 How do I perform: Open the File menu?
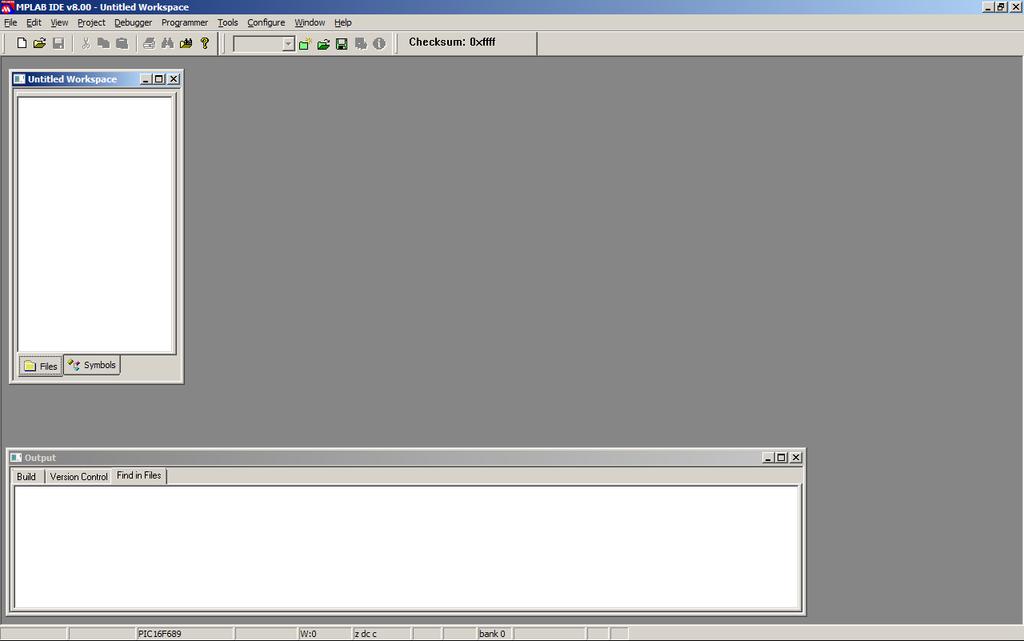(10, 22)
